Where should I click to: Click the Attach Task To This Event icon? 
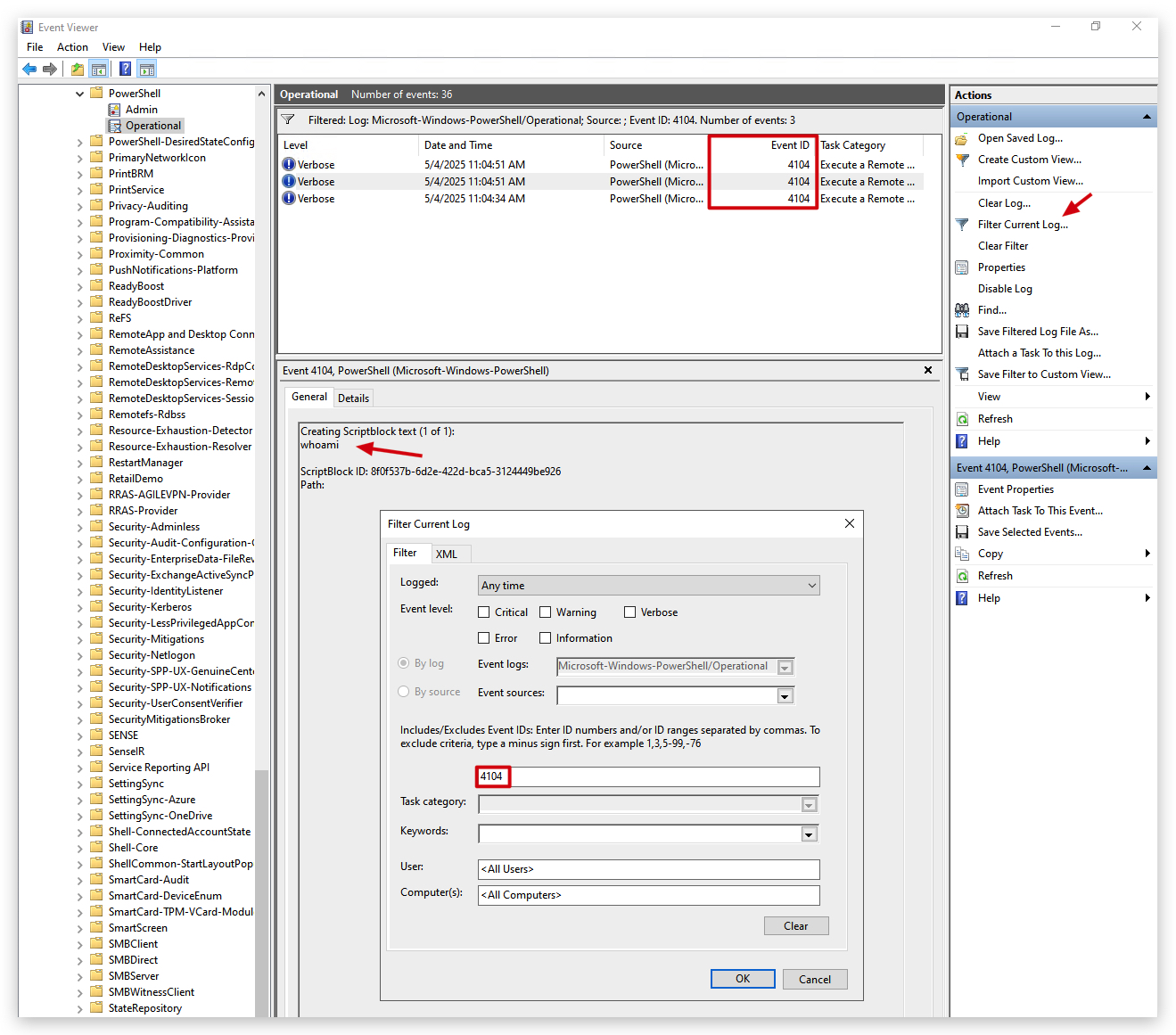(962, 511)
